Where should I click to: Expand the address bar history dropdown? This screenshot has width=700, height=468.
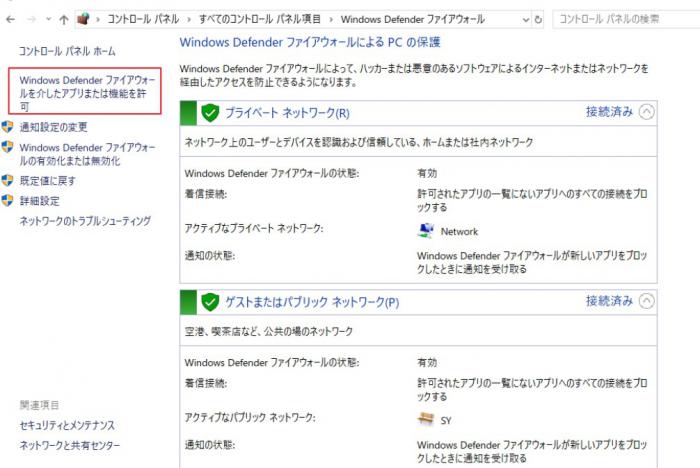(526, 20)
